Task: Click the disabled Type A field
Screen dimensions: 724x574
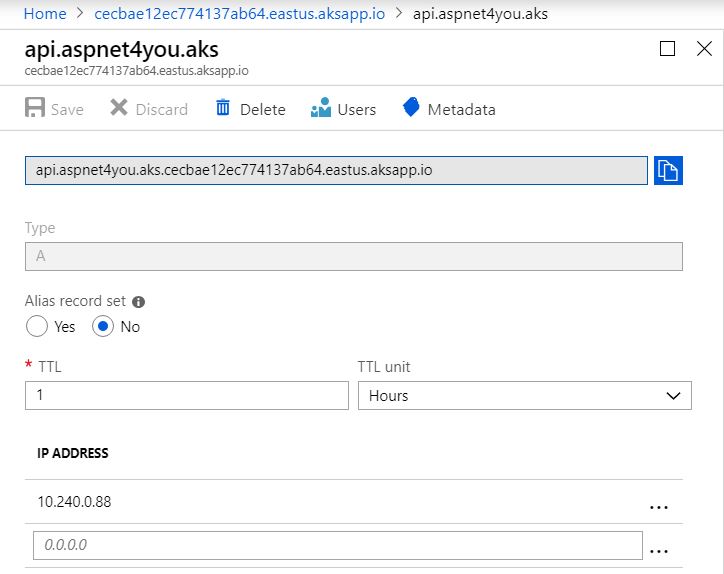Action: tap(354, 256)
